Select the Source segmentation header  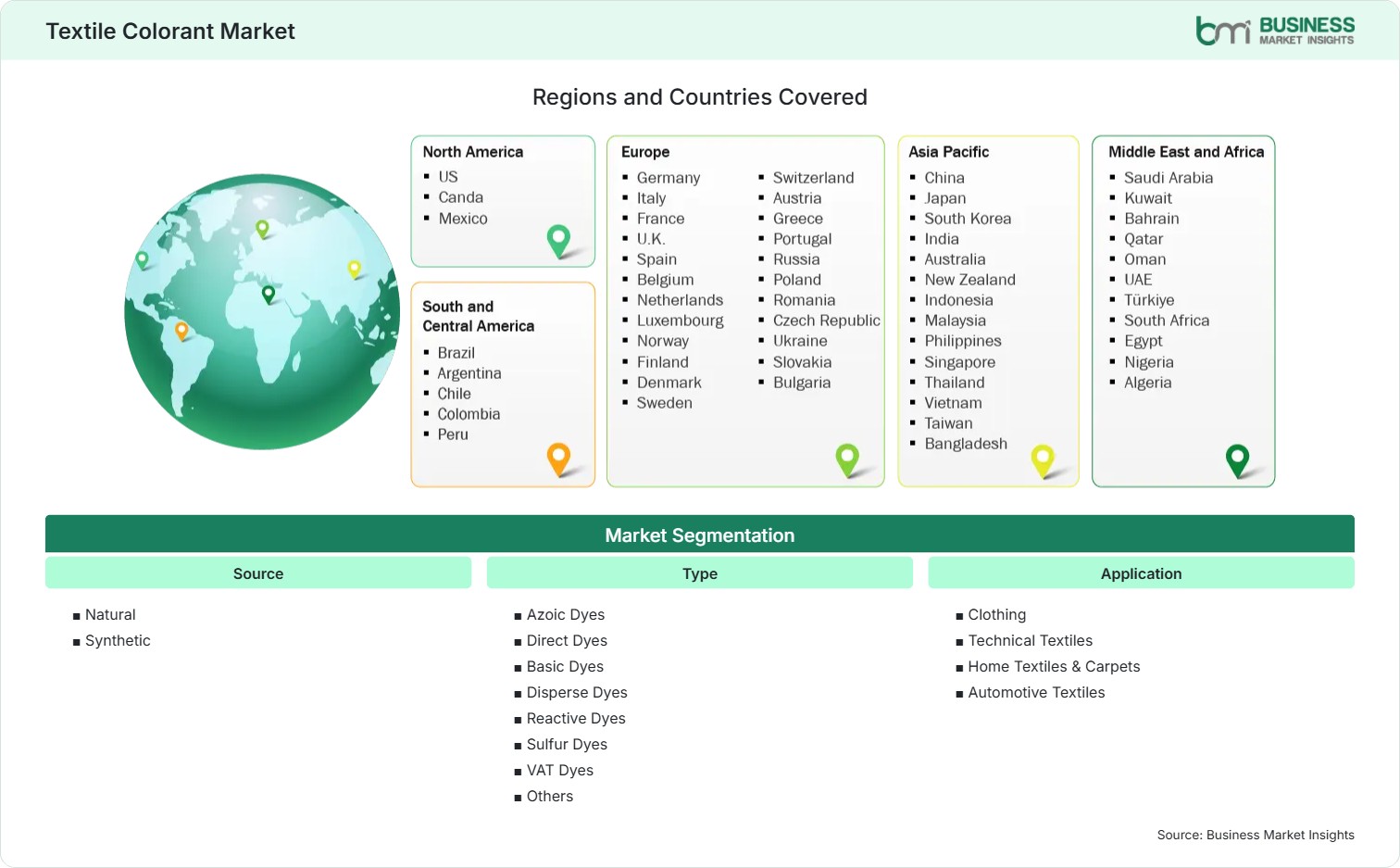[x=258, y=573]
